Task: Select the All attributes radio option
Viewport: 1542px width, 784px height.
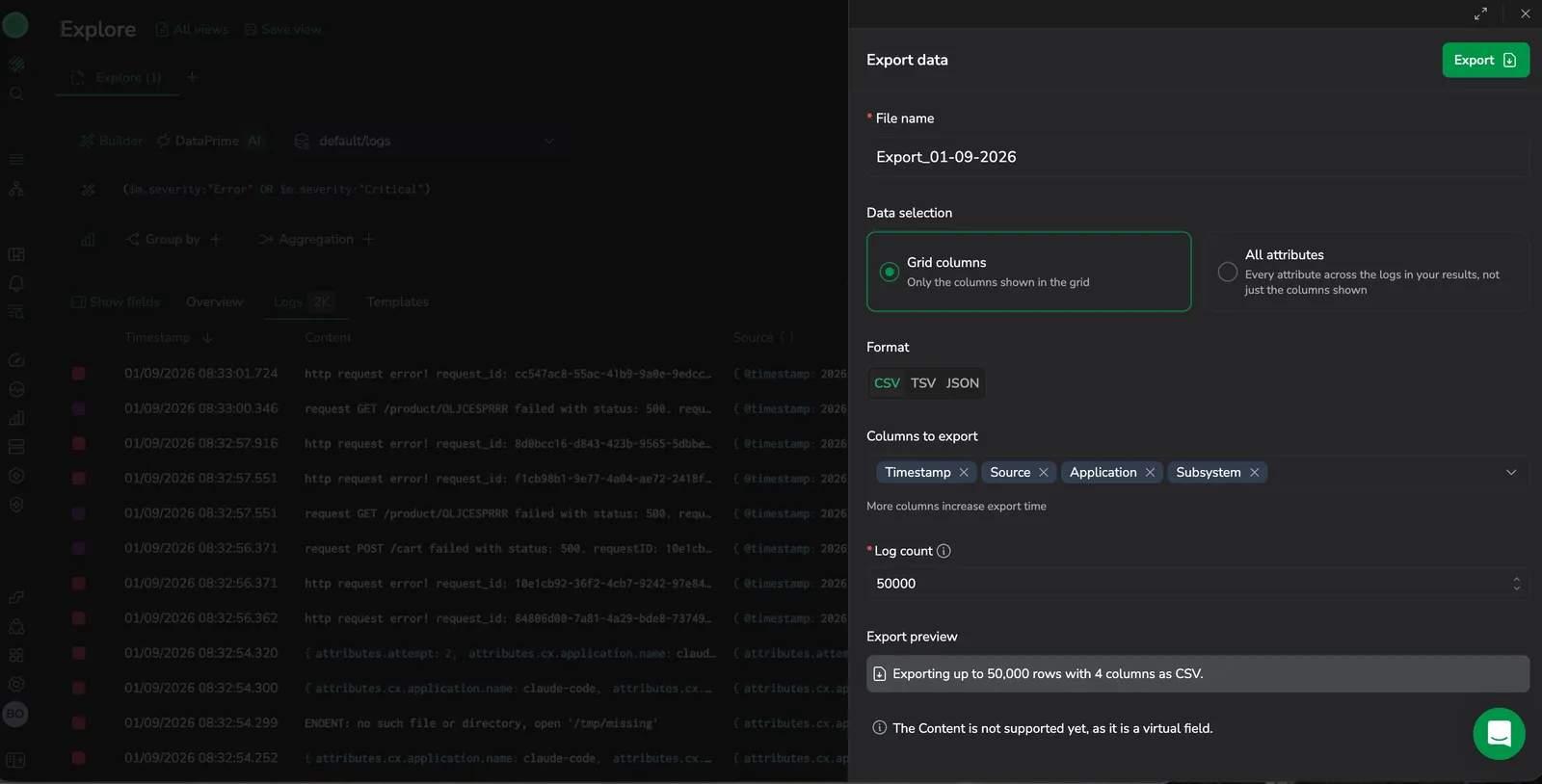Action: pyautogui.click(x=1367, y=272)
